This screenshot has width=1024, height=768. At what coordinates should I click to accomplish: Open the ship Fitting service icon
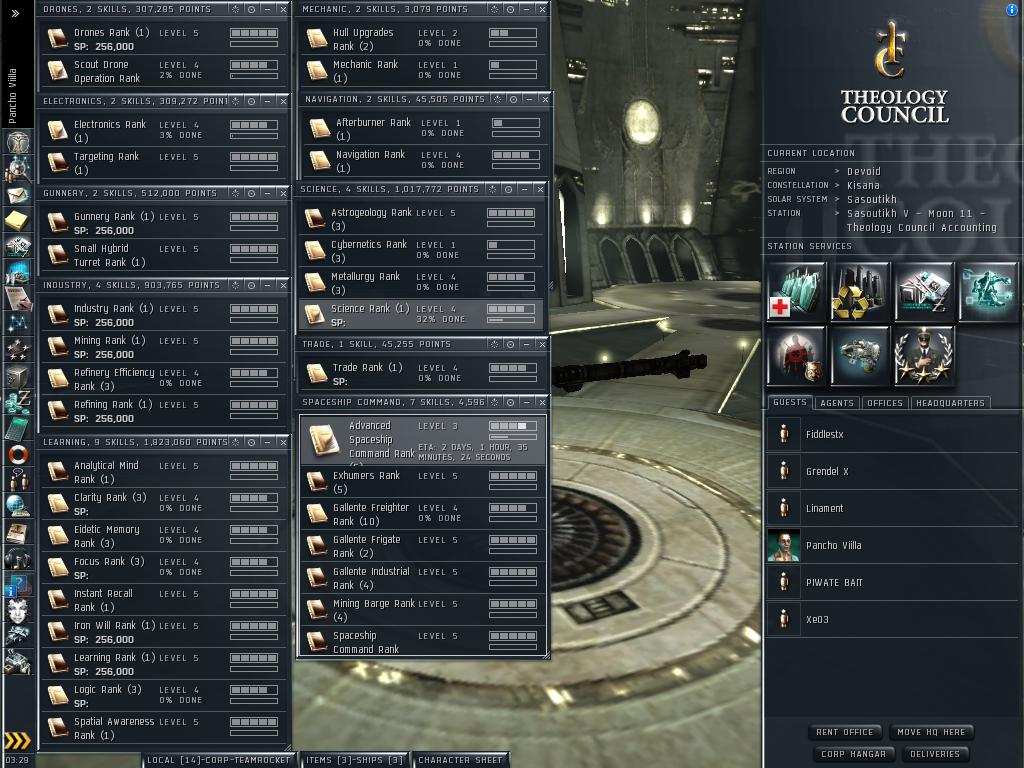point(860,356)
